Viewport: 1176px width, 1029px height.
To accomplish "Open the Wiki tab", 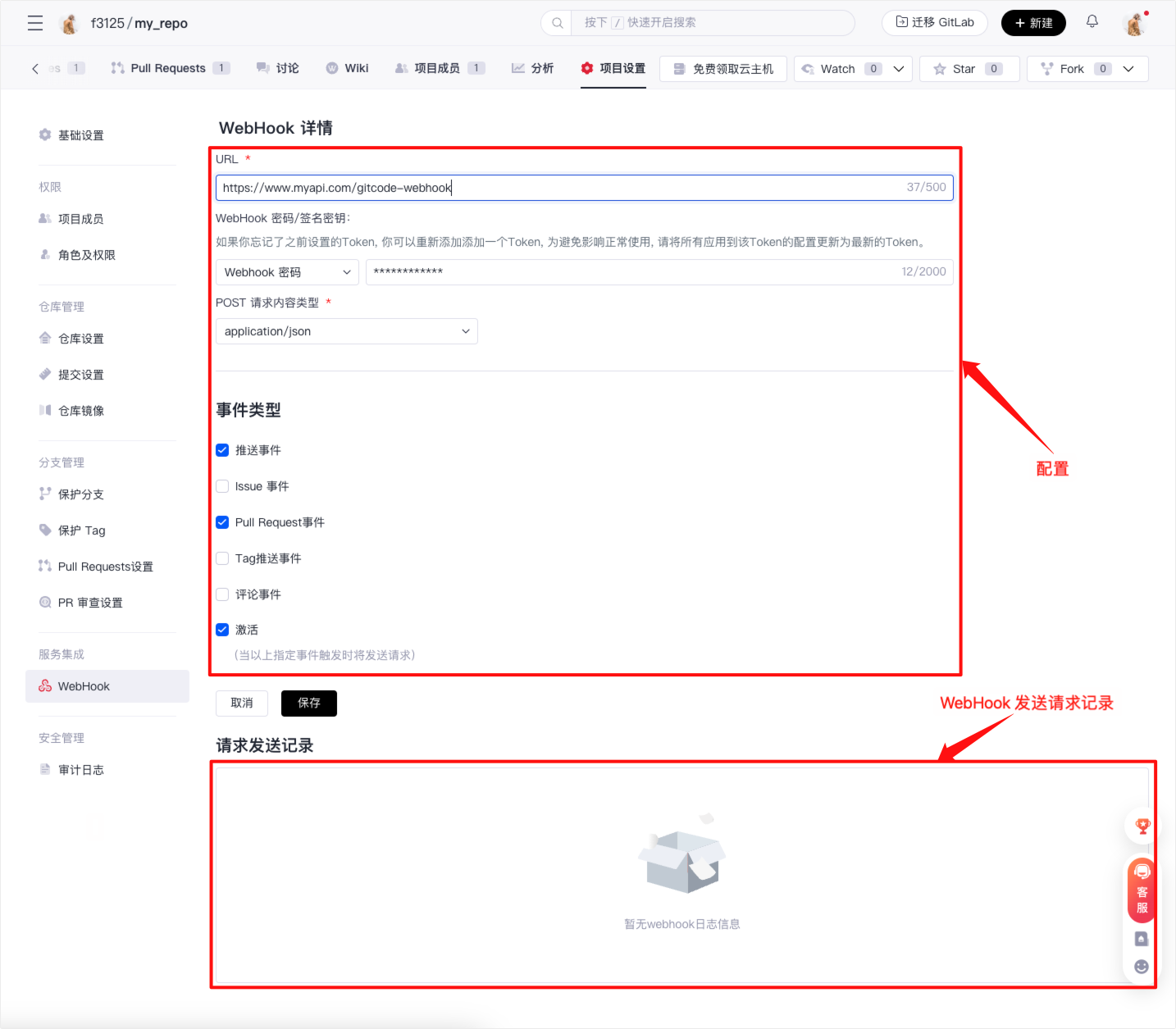I will click(x=348, y=68).
